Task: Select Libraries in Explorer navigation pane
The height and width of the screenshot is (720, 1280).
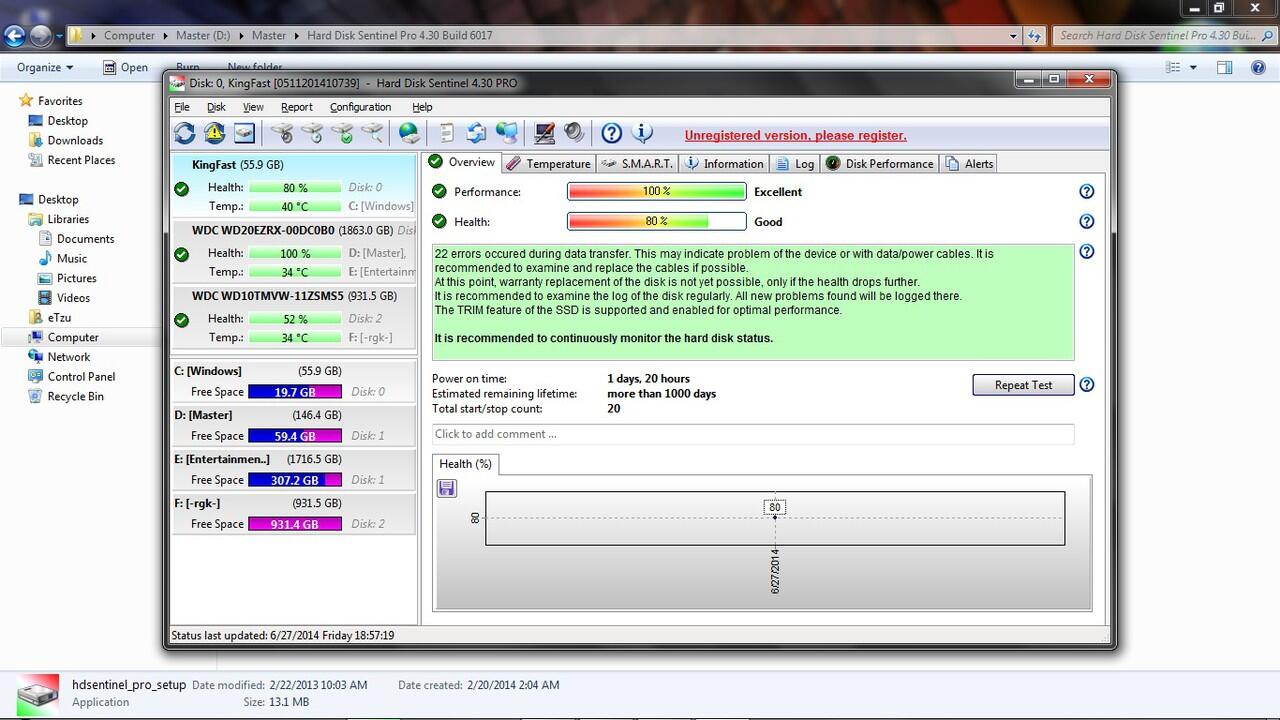Action: pyautogui.click(x=68, y=219)
